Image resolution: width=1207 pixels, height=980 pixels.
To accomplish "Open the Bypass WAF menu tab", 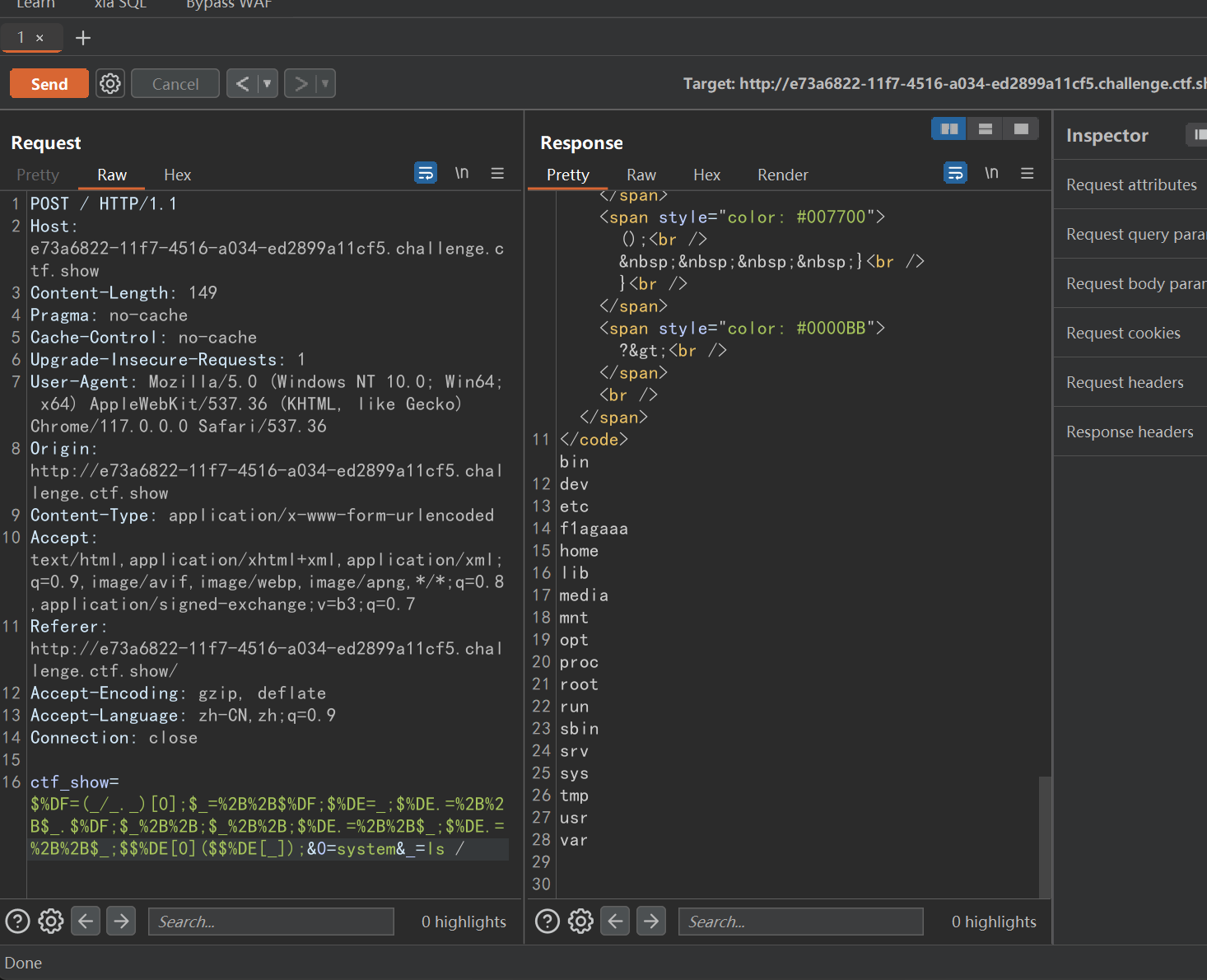I will point(229,4).
